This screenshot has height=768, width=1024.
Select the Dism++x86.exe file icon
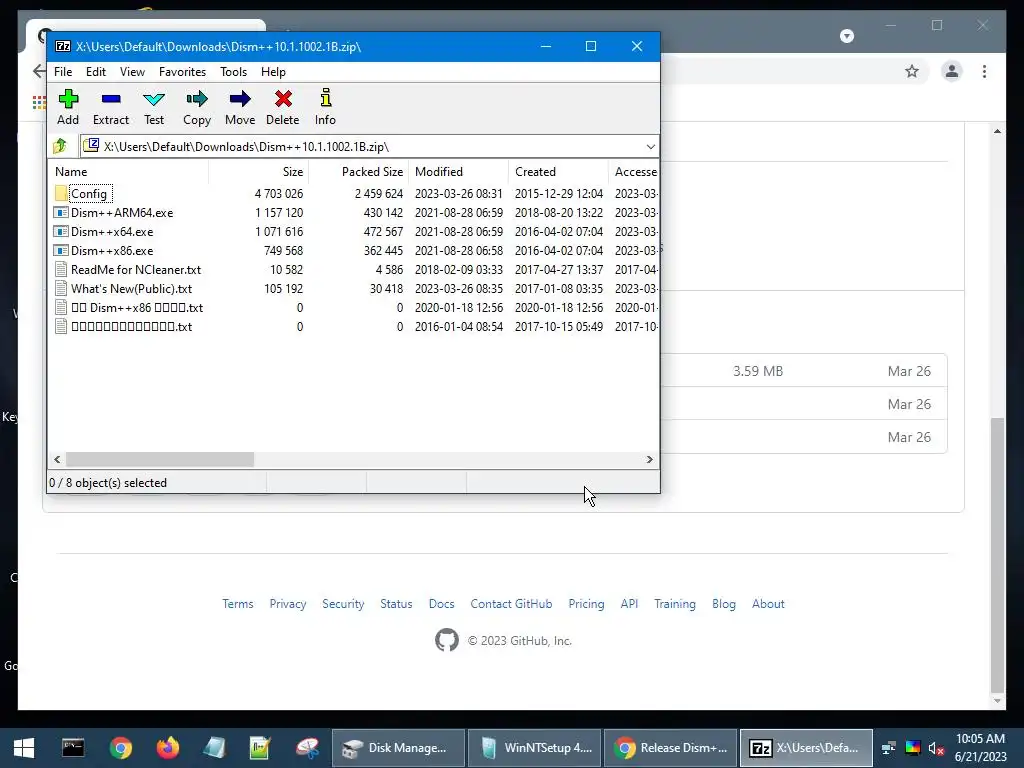tap(61, 251)
